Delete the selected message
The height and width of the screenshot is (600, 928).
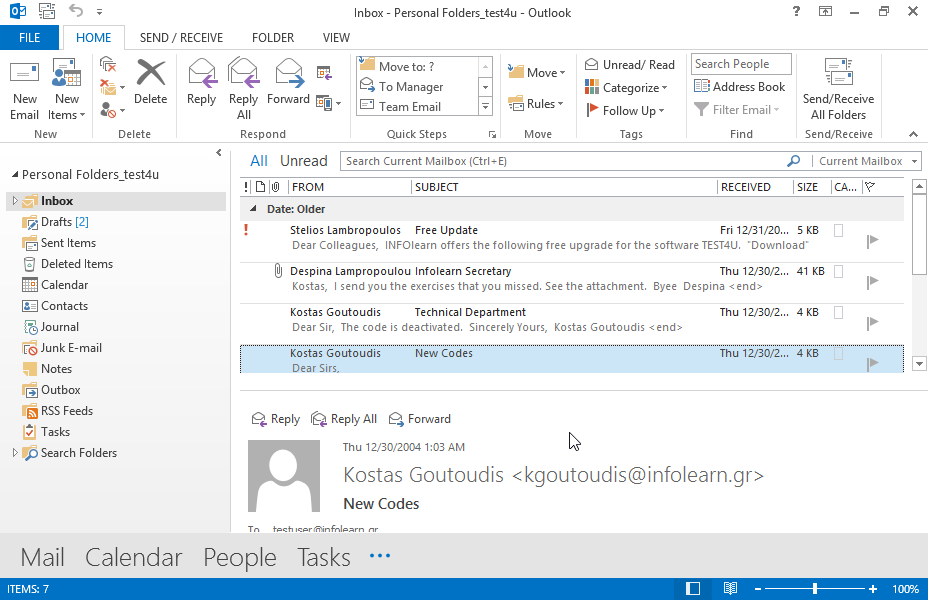(150, 82)
